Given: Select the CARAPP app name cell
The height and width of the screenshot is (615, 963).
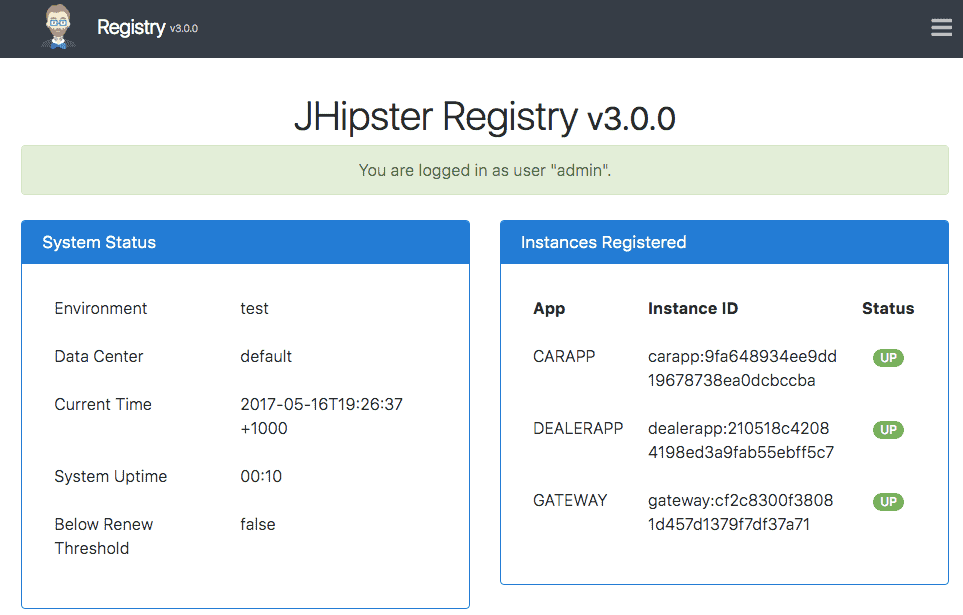Looking at the screenshot, I should (x=564, y=356).
